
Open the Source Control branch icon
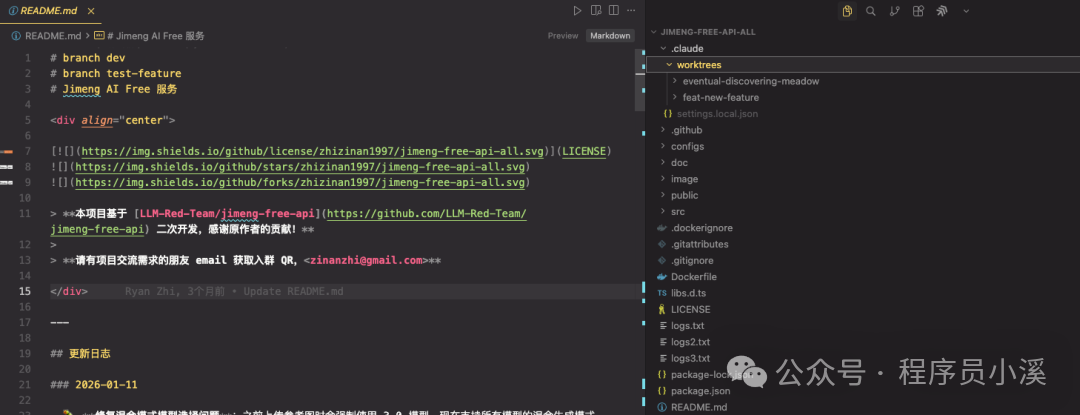point(894,11)
